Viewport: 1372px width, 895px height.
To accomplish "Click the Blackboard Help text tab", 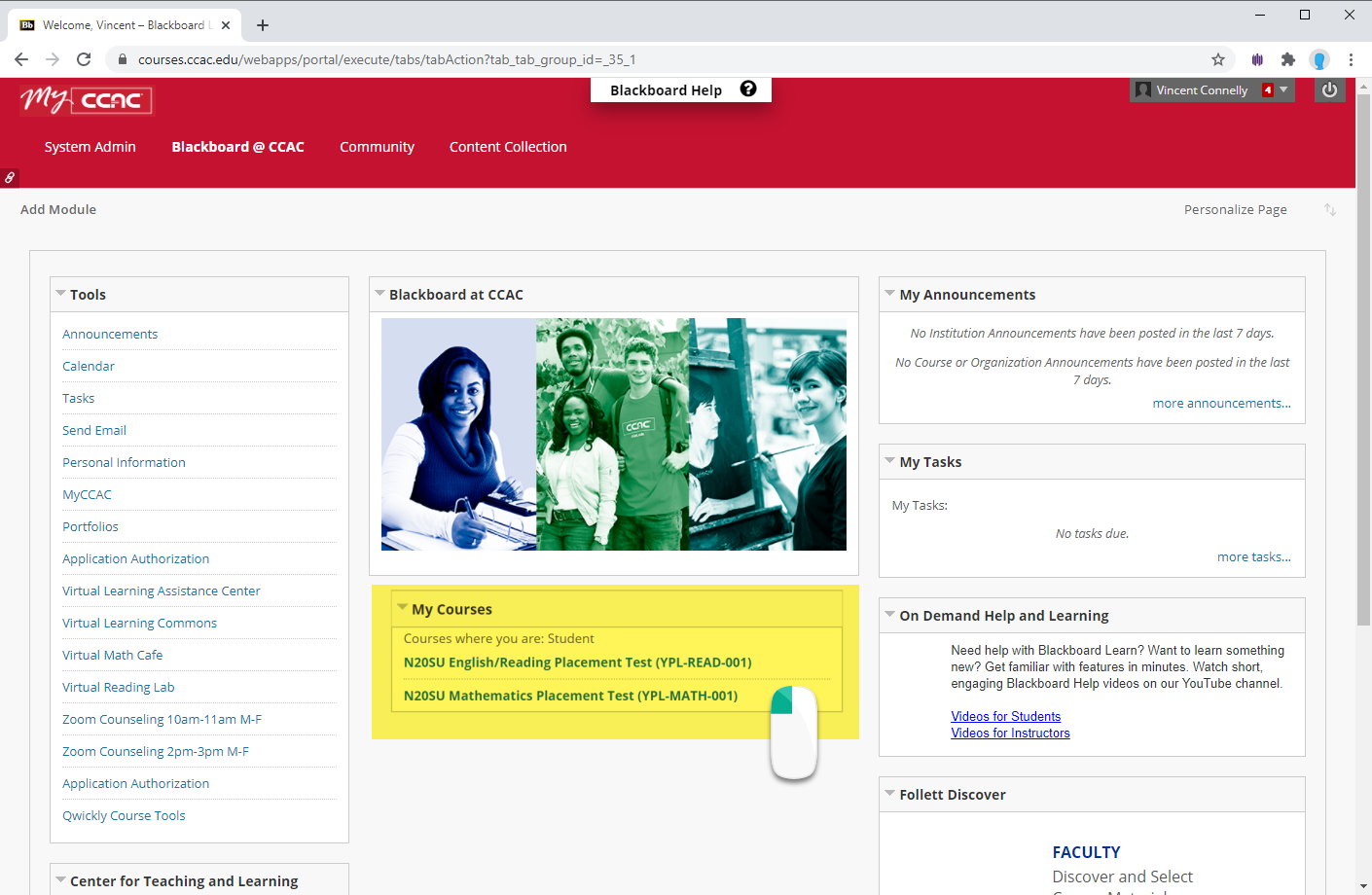I will click(666, 90).
